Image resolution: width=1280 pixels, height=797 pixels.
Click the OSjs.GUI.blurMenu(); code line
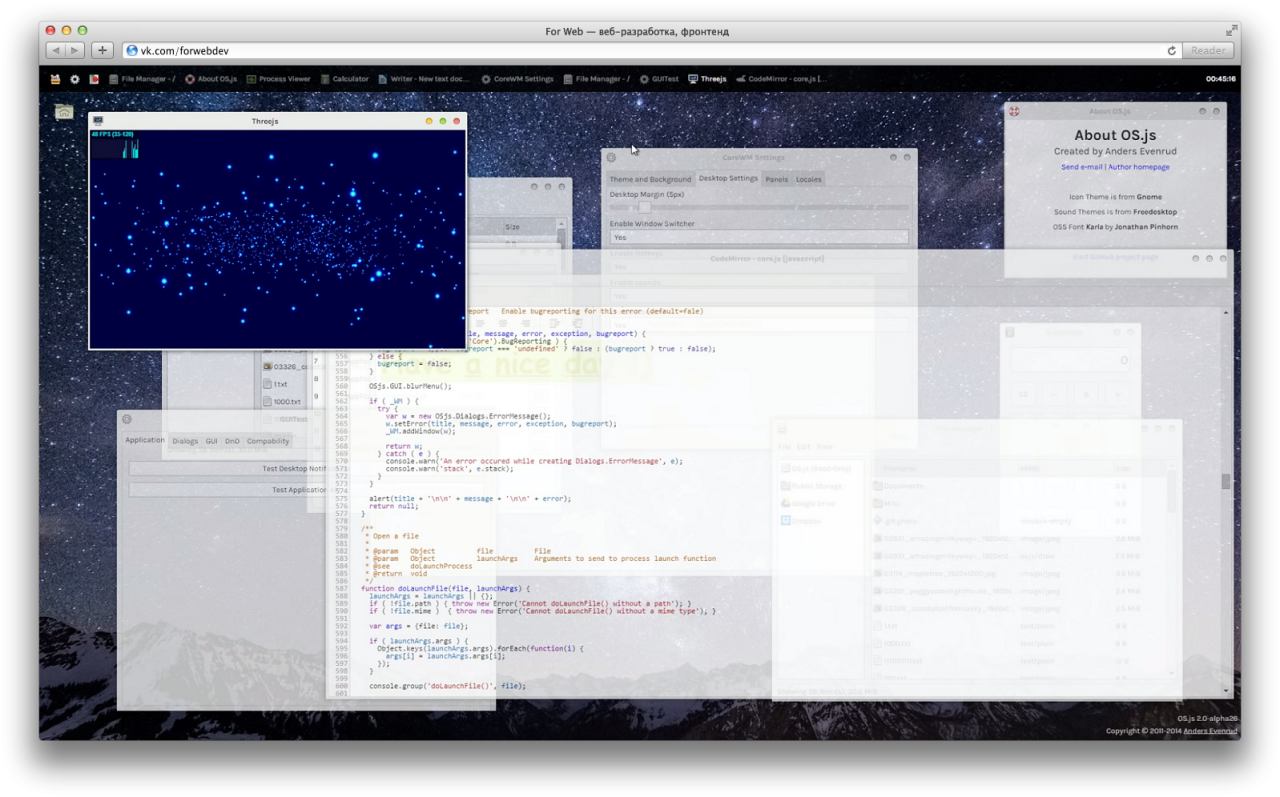click(410, 385)
